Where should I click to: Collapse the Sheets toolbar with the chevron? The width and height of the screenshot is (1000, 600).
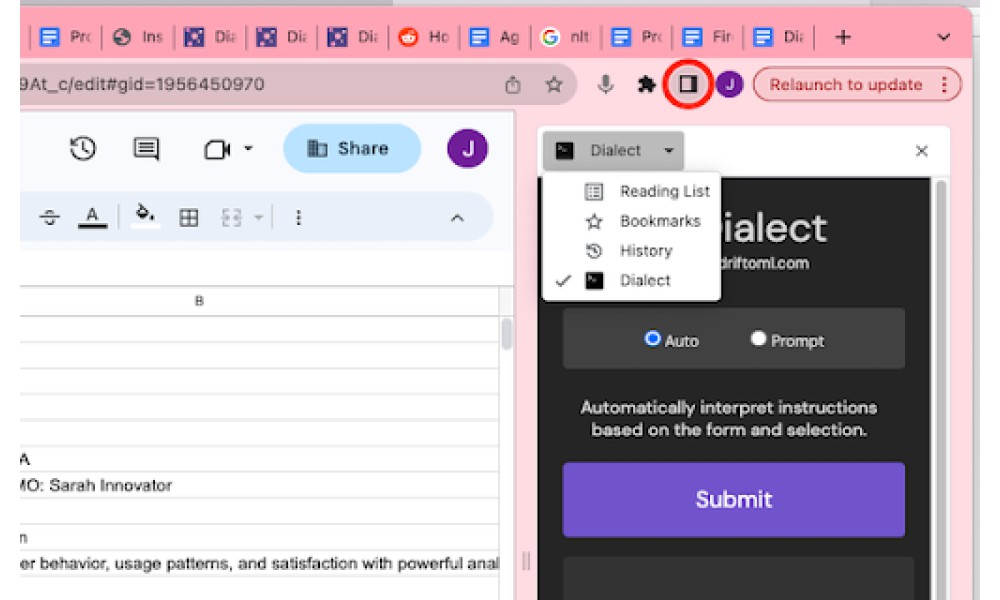457,218
